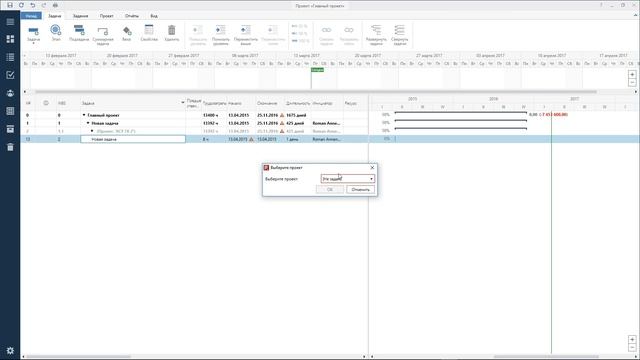The width and height of the screenshot is (640, 360).
Task: Open the archive box icon in sidebar
Action: (10, 129)
